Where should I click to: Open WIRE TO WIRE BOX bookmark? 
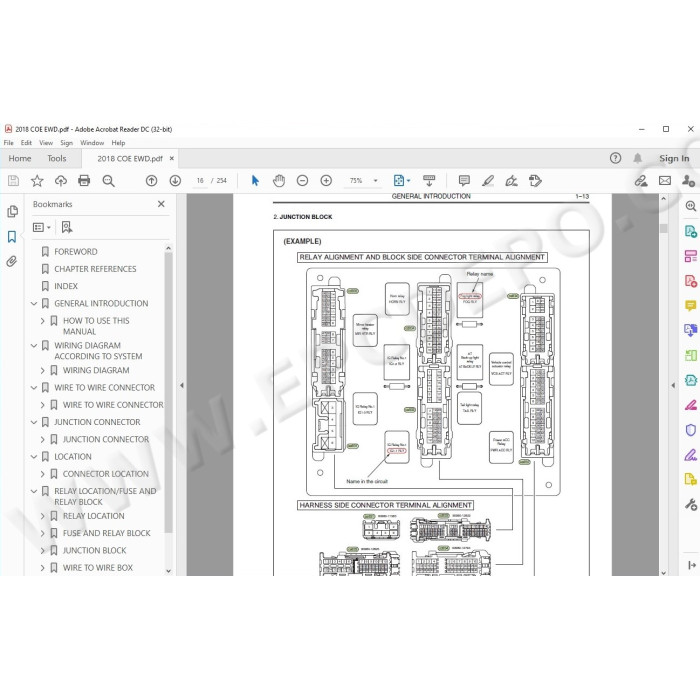(97, 568)
